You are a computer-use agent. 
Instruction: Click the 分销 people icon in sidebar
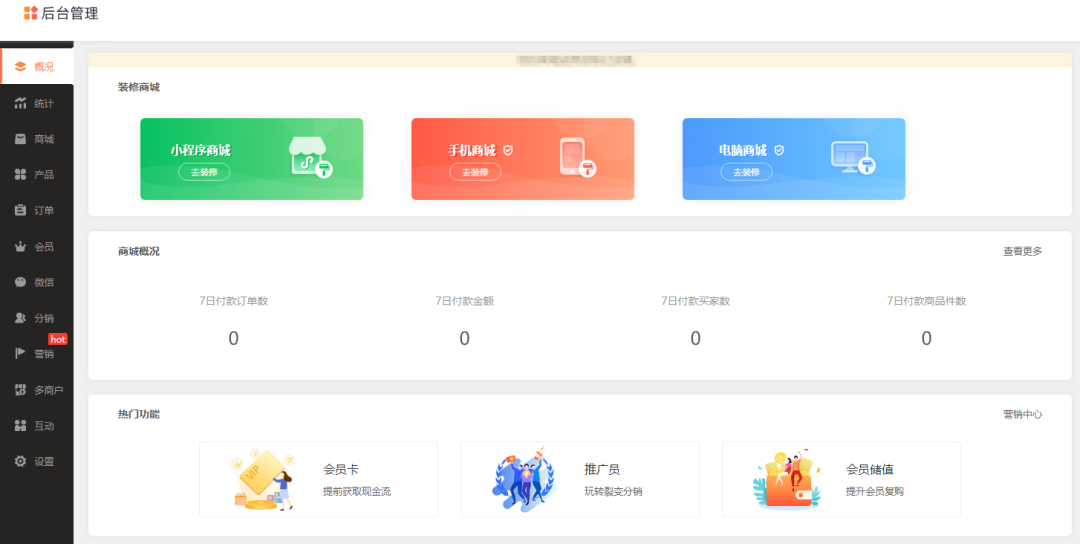[x=20, y=318]
